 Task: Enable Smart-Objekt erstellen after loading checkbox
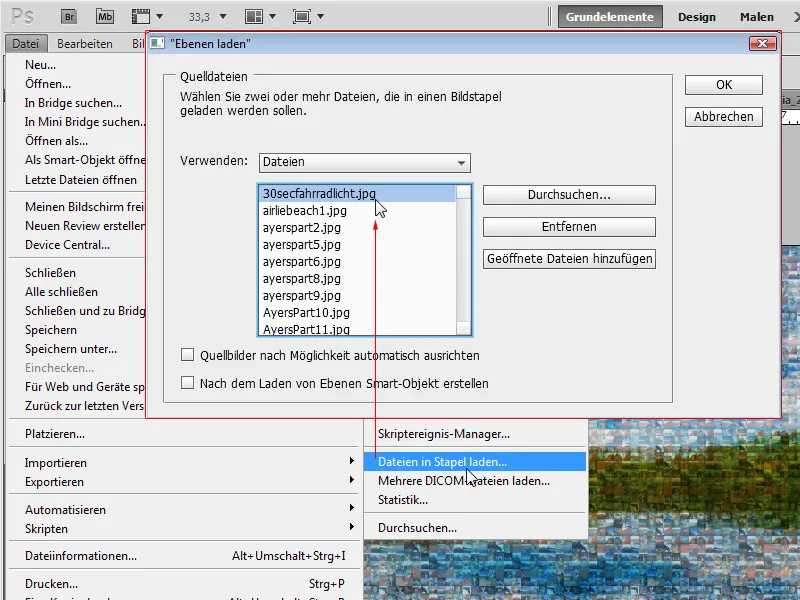pyautogui.click(x=188, y=383)
